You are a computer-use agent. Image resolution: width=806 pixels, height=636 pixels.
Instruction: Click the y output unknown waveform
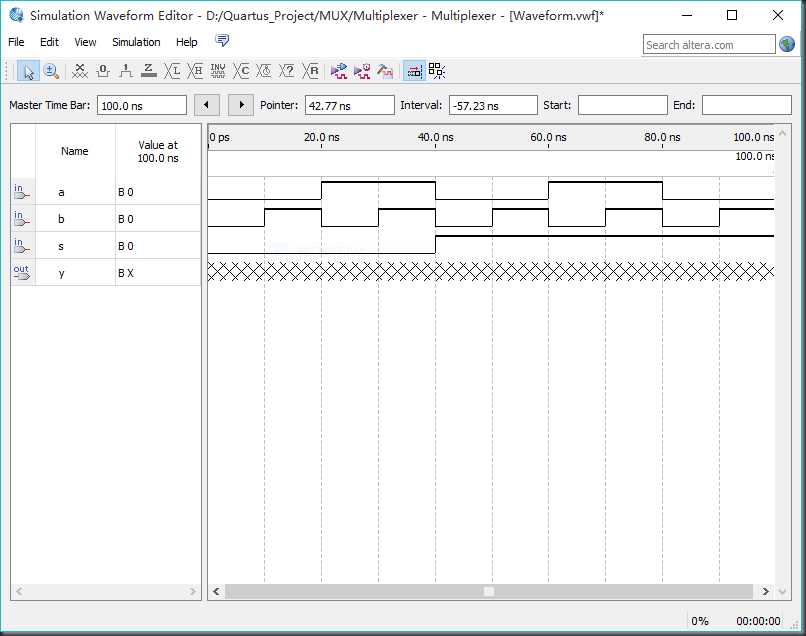[491, 271]
